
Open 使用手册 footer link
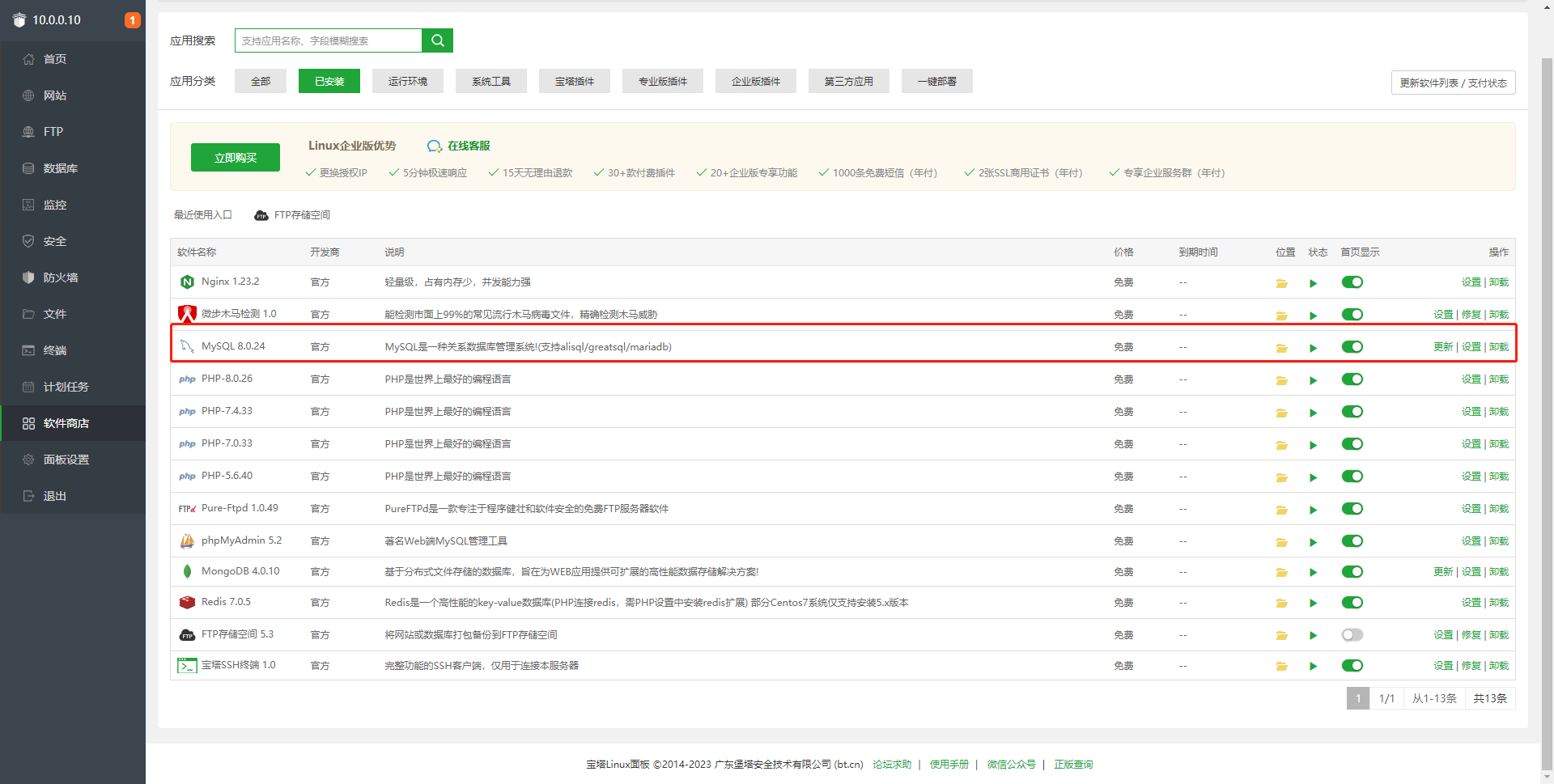(x=949, y=765)
